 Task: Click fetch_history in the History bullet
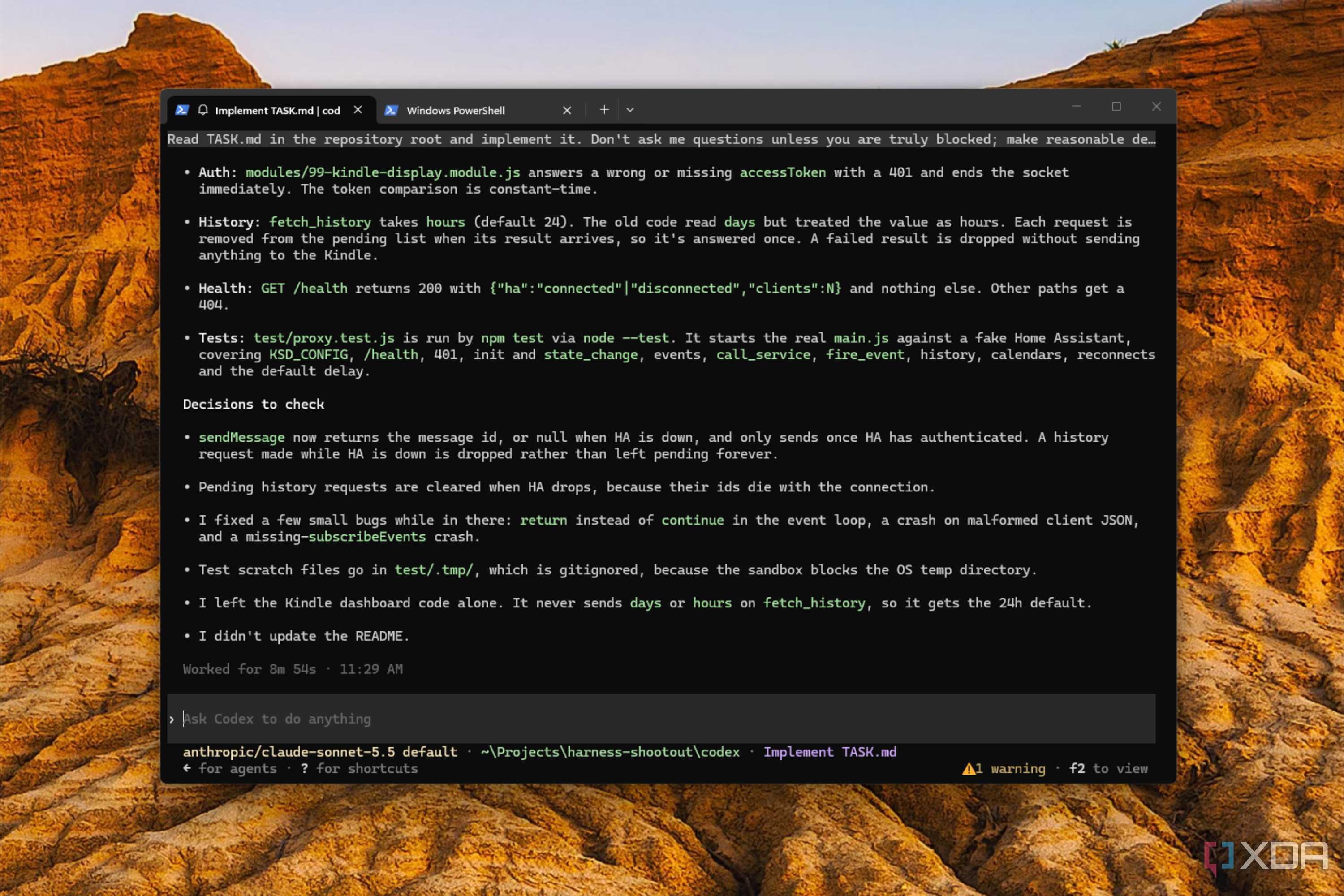click(x=320, y=222)
